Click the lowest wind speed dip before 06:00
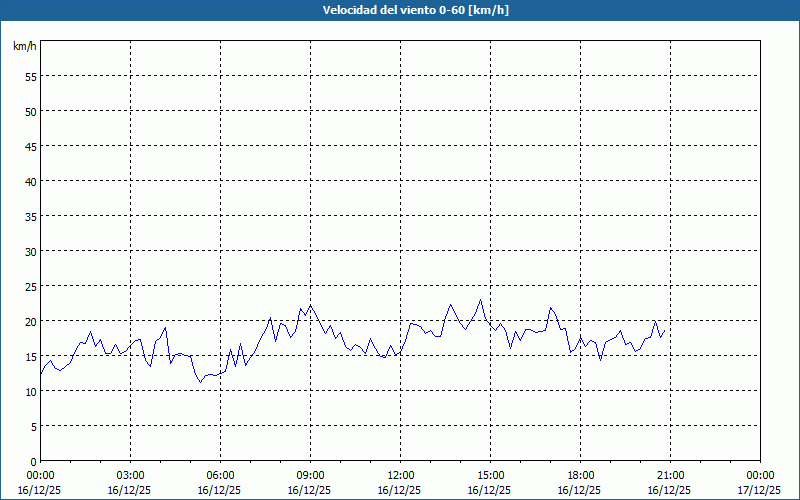This screenshot has height=500, width=800. [200, 382]
